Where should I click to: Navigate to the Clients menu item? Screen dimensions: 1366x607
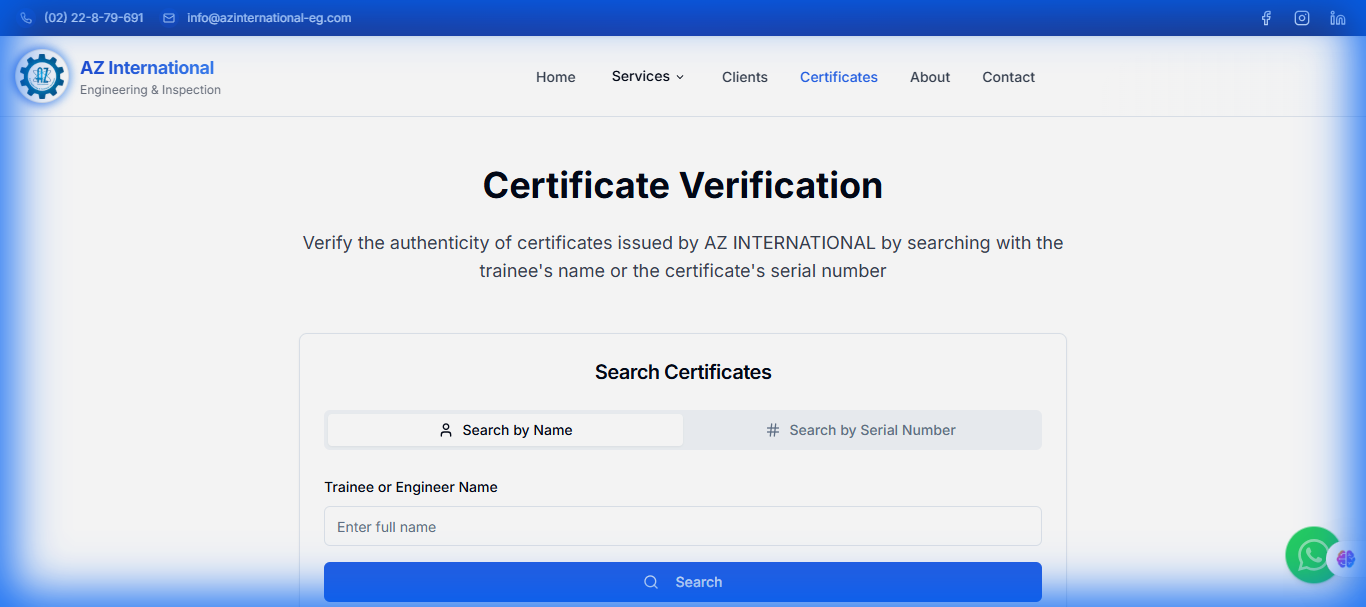(744, 76)
